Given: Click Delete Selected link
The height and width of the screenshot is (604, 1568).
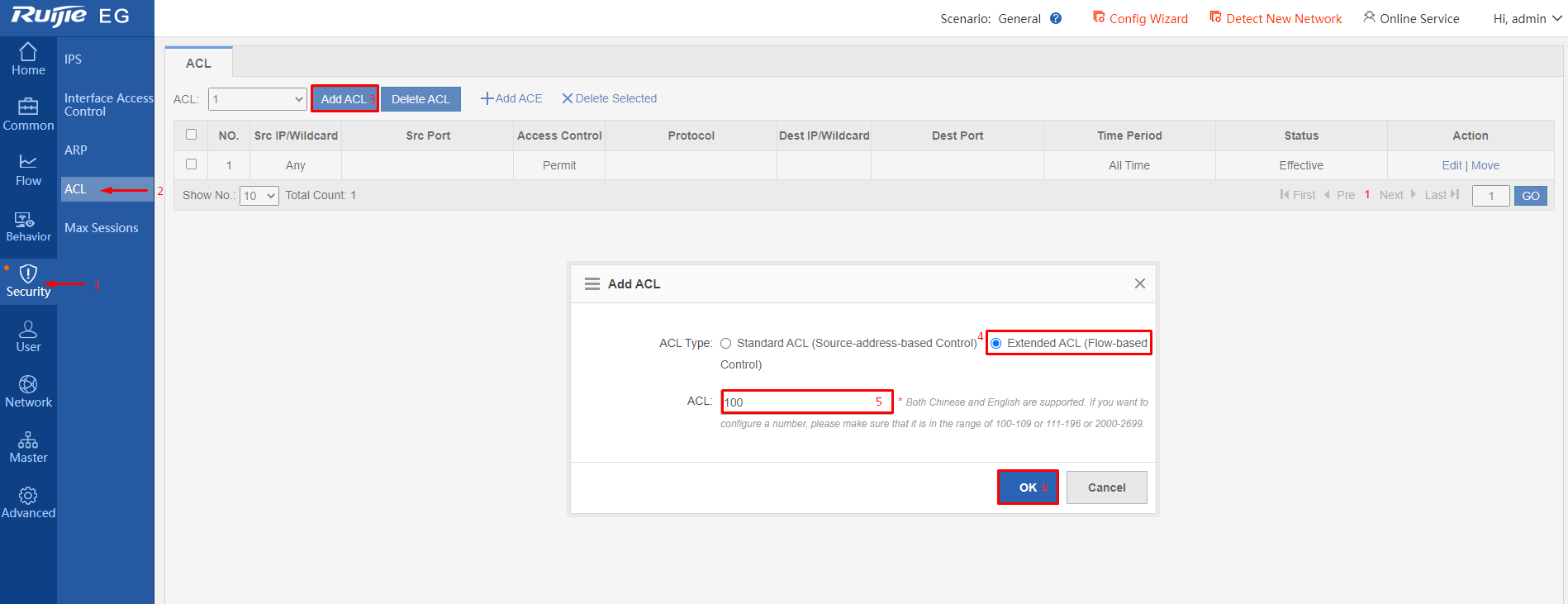Looking at the screenshot, I should coord(610,98).
